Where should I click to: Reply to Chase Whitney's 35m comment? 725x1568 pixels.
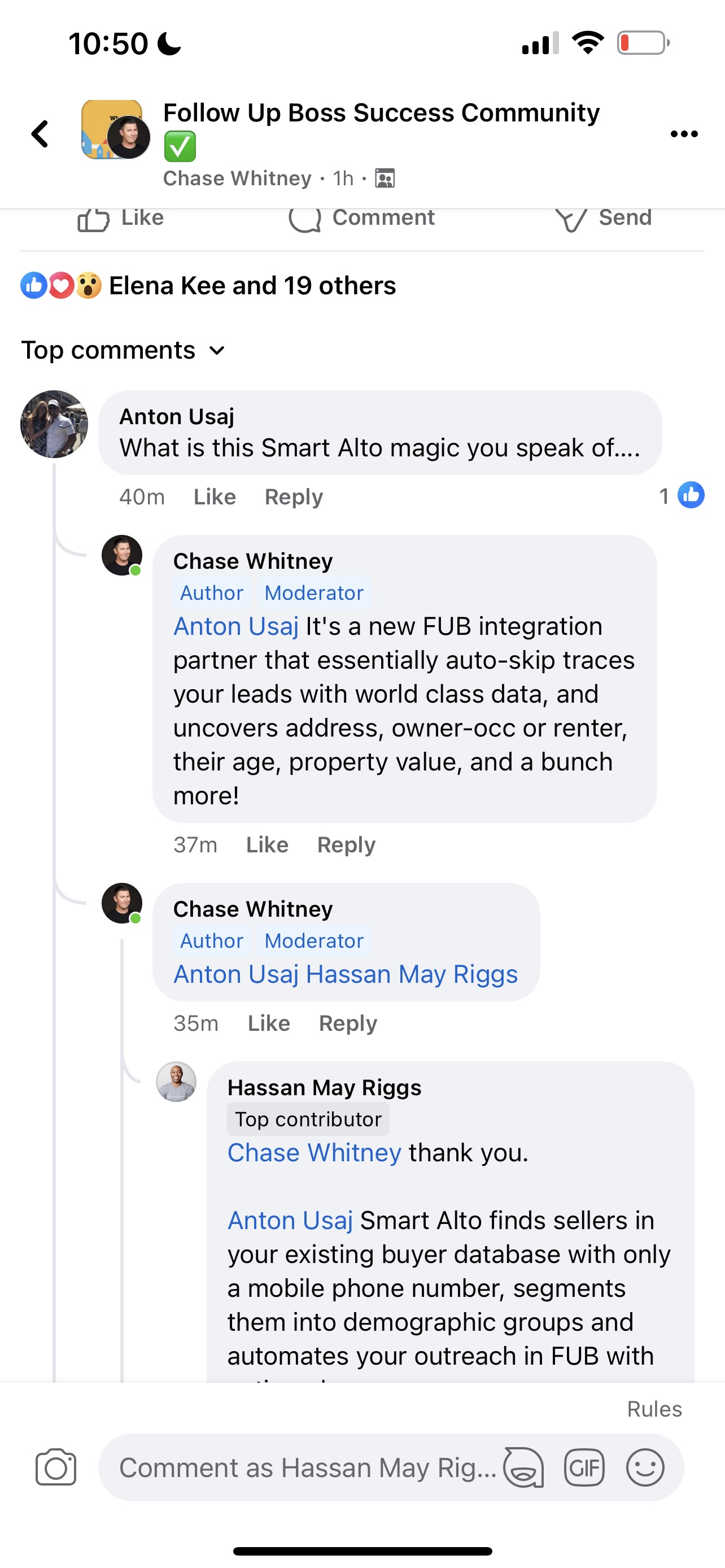coord(348,1023)
